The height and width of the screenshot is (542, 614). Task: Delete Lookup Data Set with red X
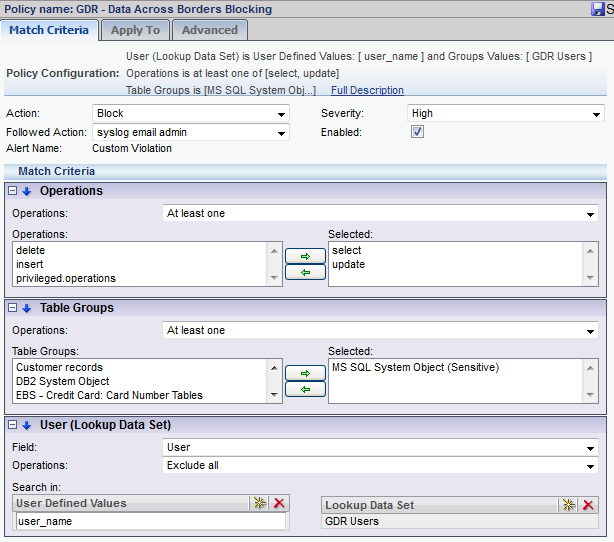(589, 505)
